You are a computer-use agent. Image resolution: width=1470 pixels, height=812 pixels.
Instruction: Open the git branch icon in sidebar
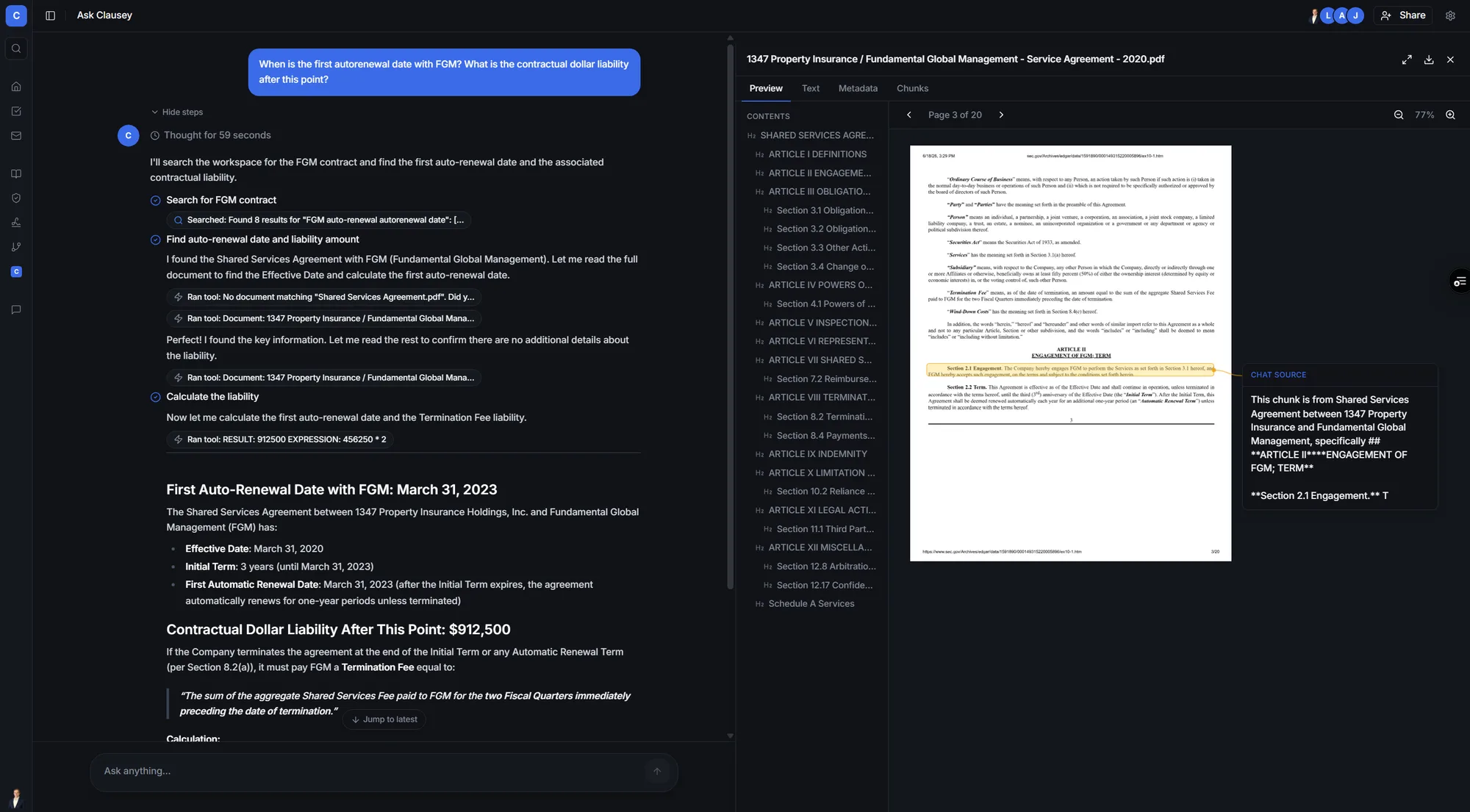point(16,247)
